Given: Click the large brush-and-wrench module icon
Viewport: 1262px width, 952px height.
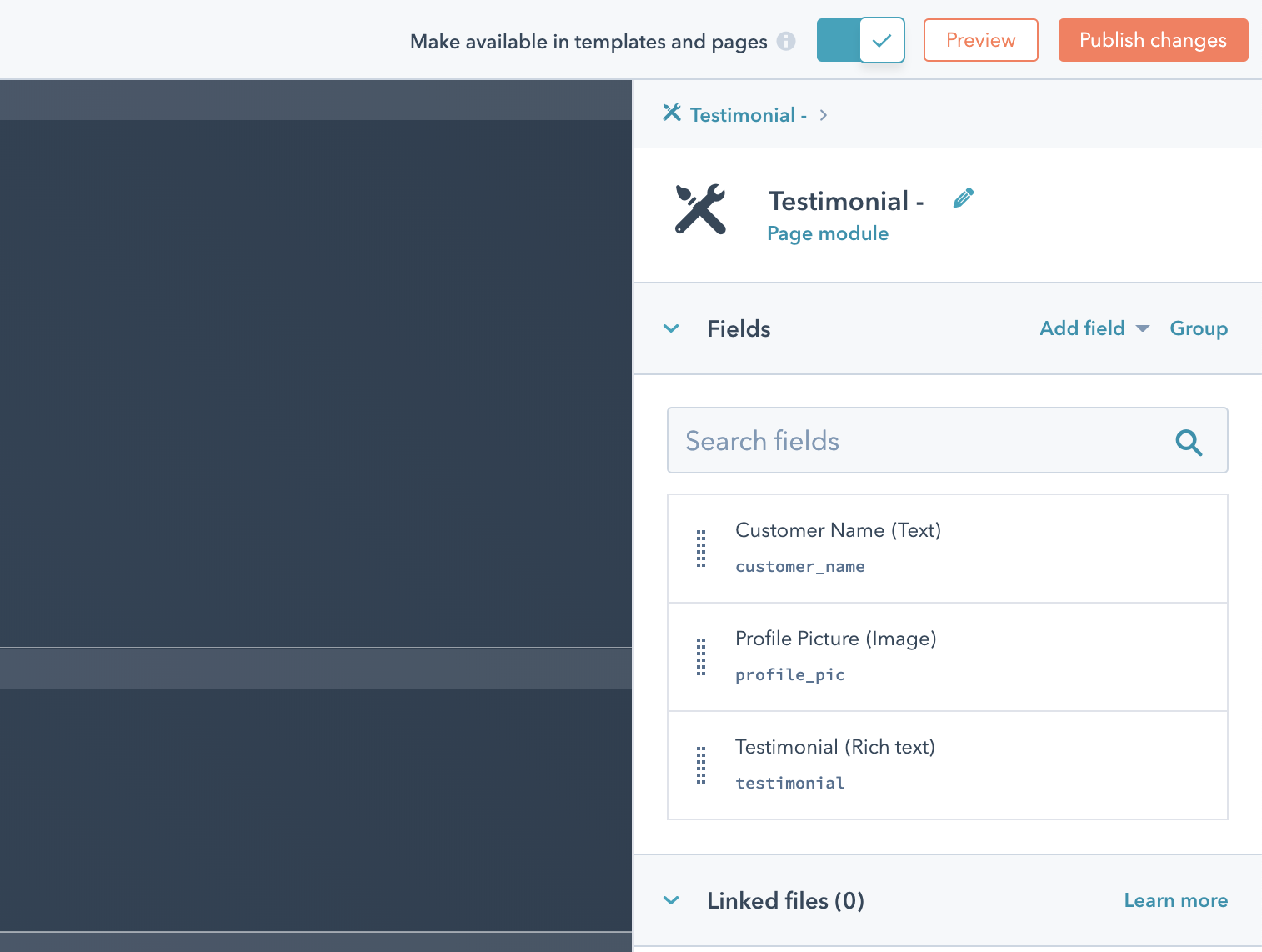Looking at the screenshot, I should (x=700, y=209).
